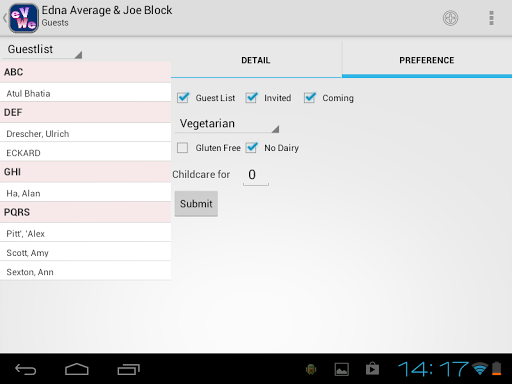Tap the Android home button
512x384 pixels.
tap(77, 369)
